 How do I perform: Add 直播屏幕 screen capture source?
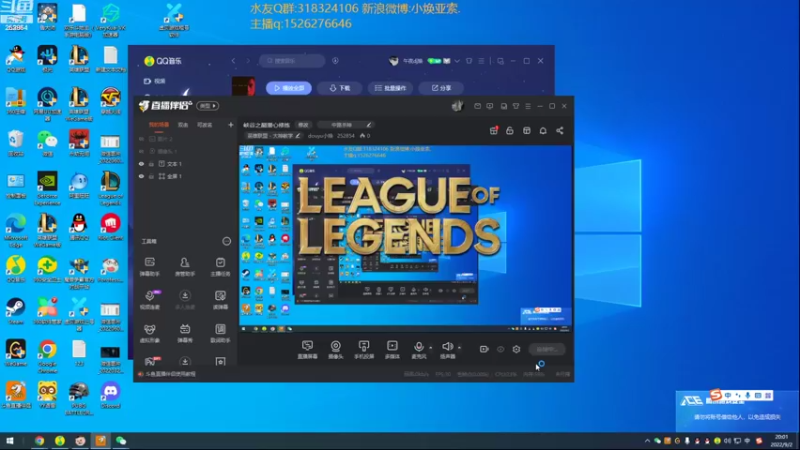click(307, 349)
